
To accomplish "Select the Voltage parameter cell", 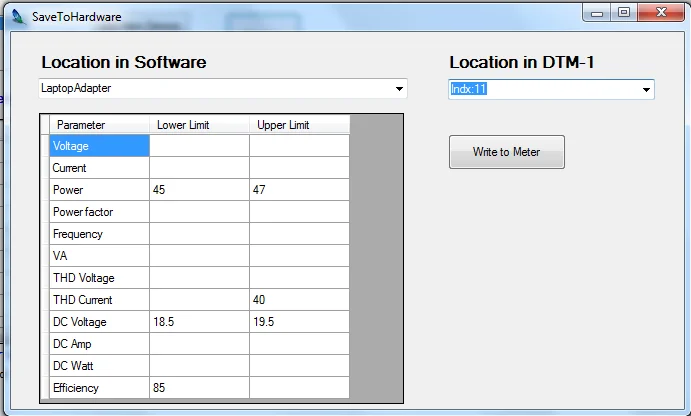I will click(99, 146).
